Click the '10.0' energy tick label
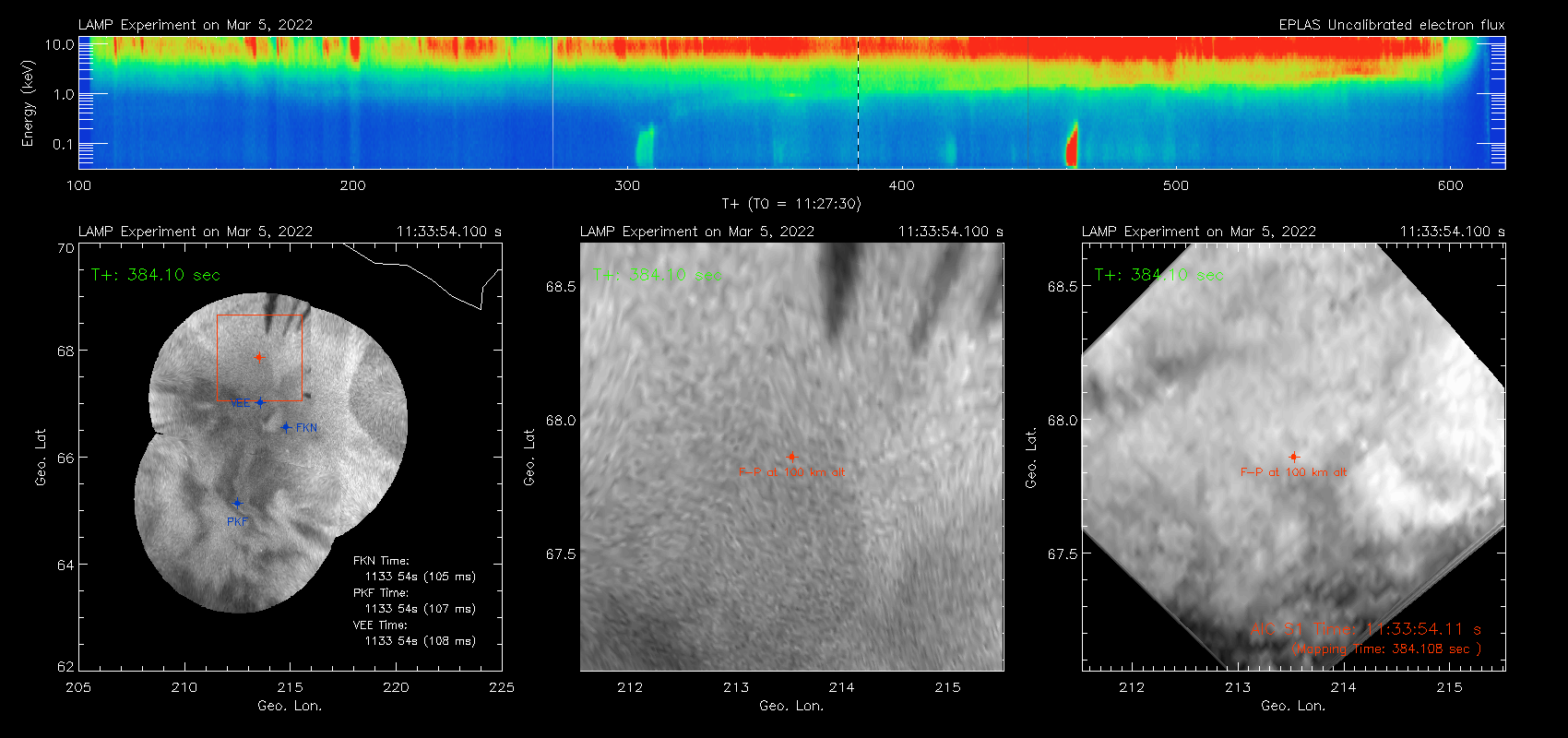The image size is (1568, 738). pyautogui.click(x=60, y=44)
